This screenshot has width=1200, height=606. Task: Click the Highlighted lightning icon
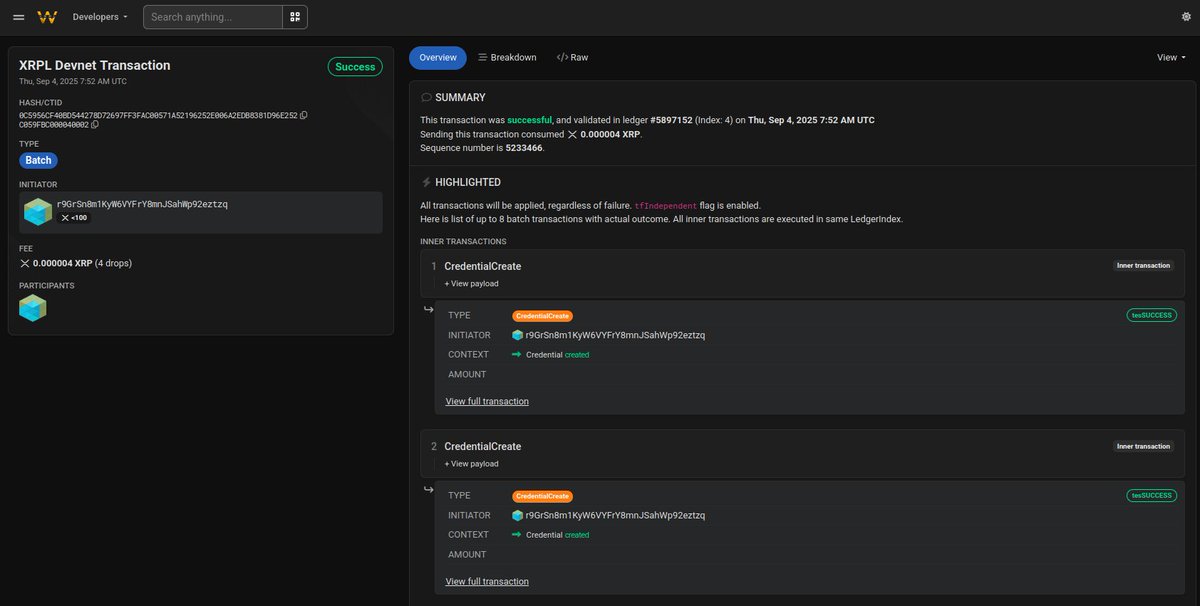pos(426,183)
